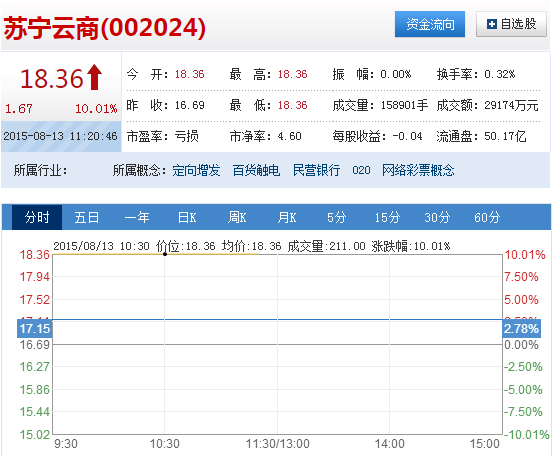The width and height of the screenshot is (552, 456).
Task: Open the O2O concept link
Action: [361, 170]
